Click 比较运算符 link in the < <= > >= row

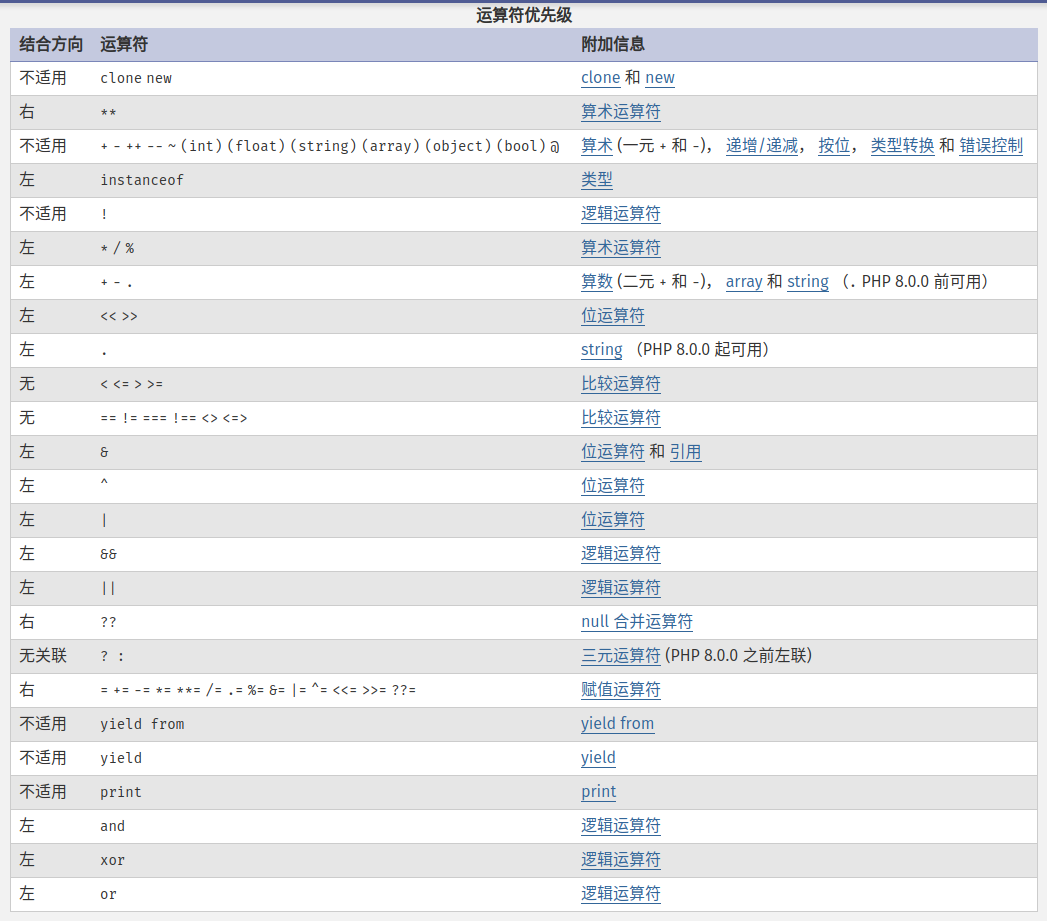tap(620, 384)
